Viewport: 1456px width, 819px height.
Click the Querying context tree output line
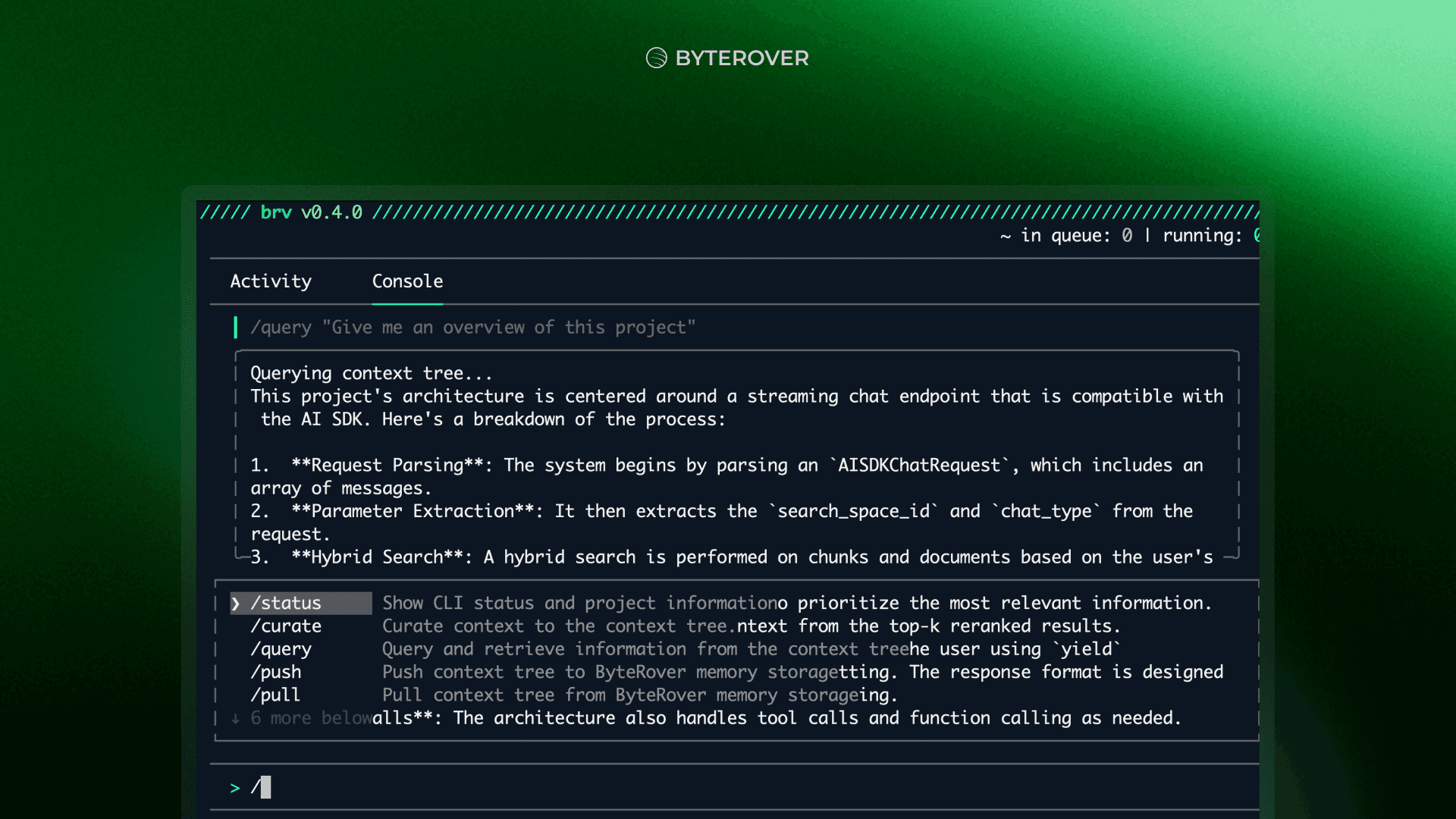point(372,374)
